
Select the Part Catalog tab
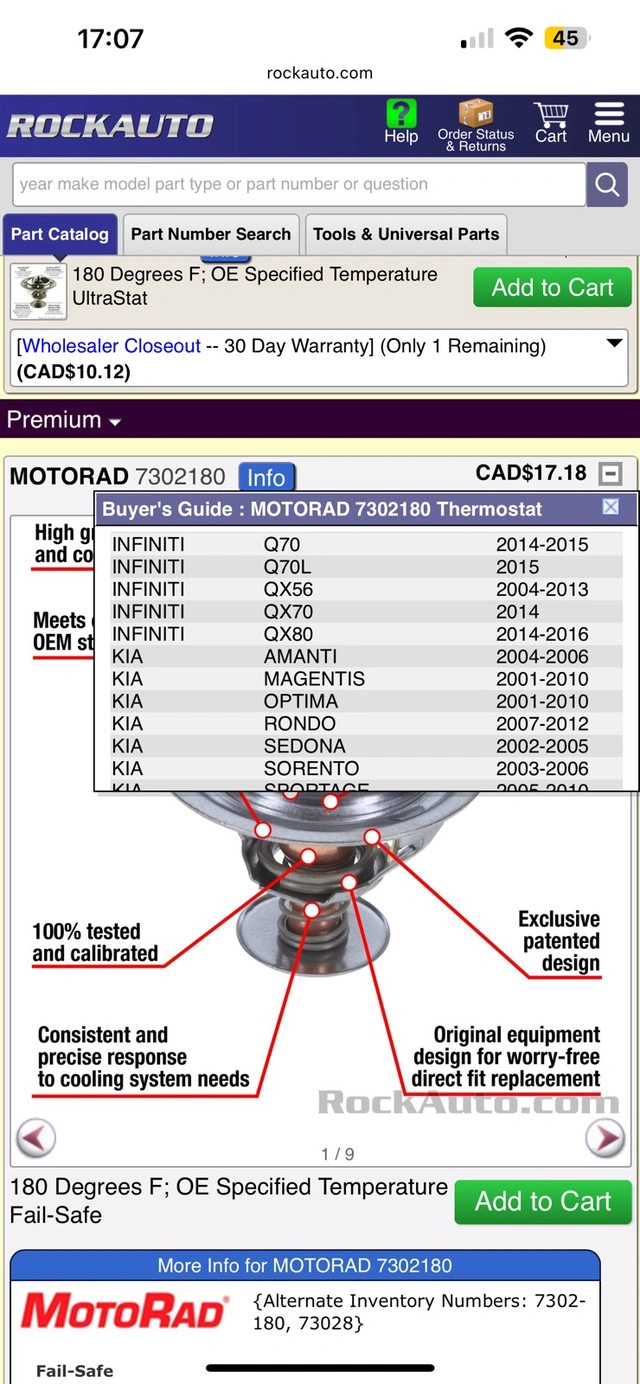click(59, 234)
